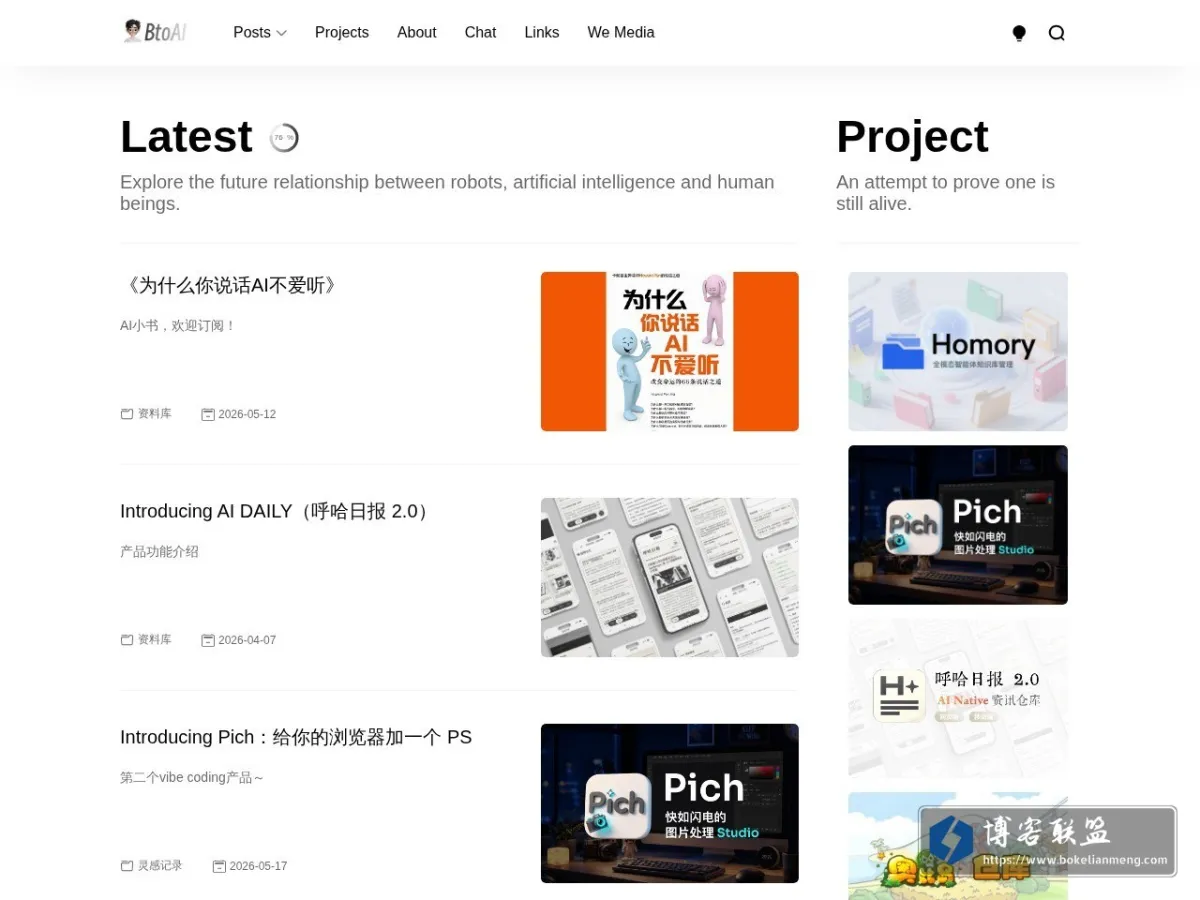The height and width of the screenshot is (900, 1200).
Task: Go to the About page
Action: click(x=416, y=32)
